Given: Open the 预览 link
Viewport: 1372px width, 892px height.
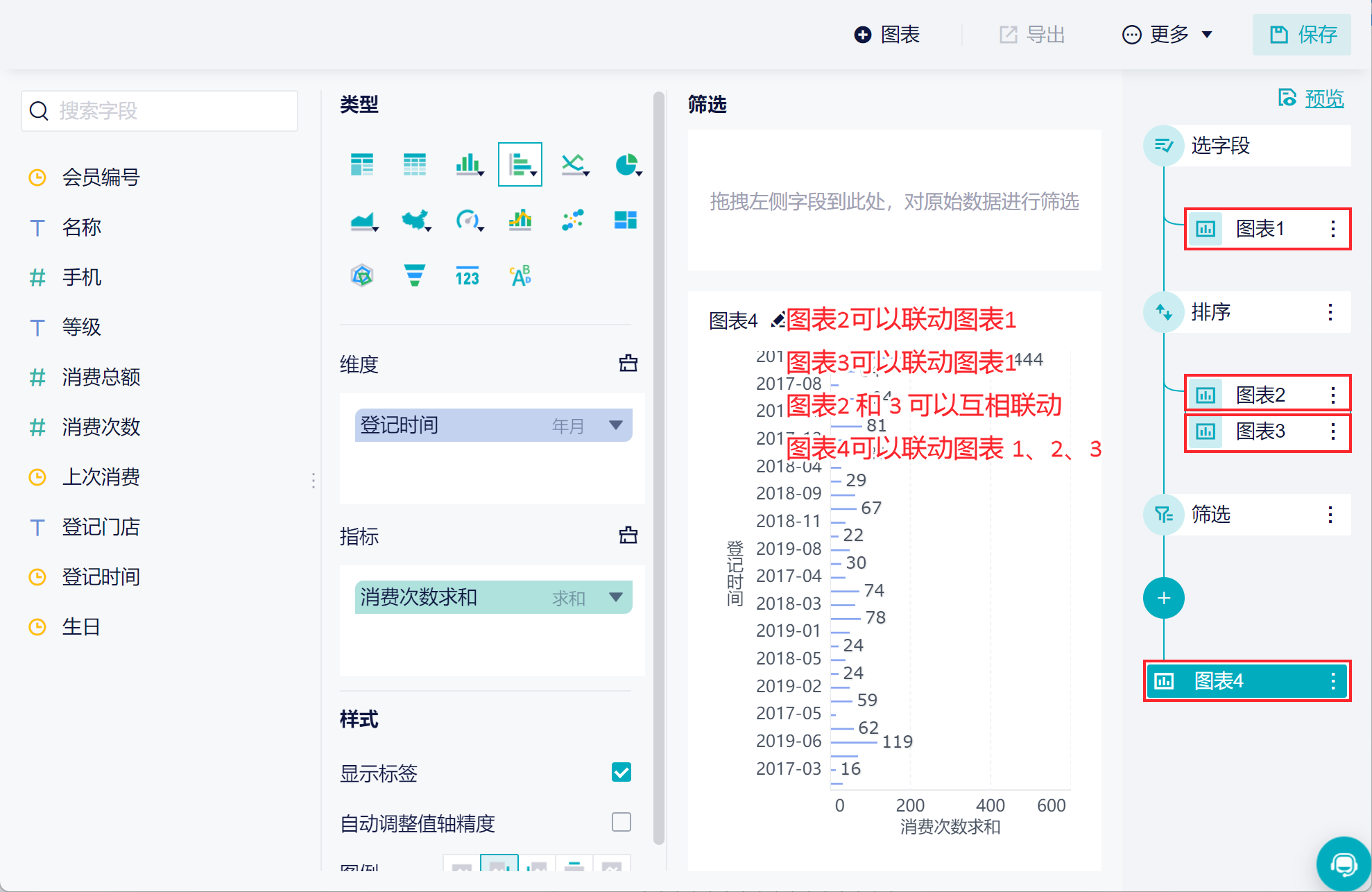Looking at the screenshot, I should coord(1323,98).
